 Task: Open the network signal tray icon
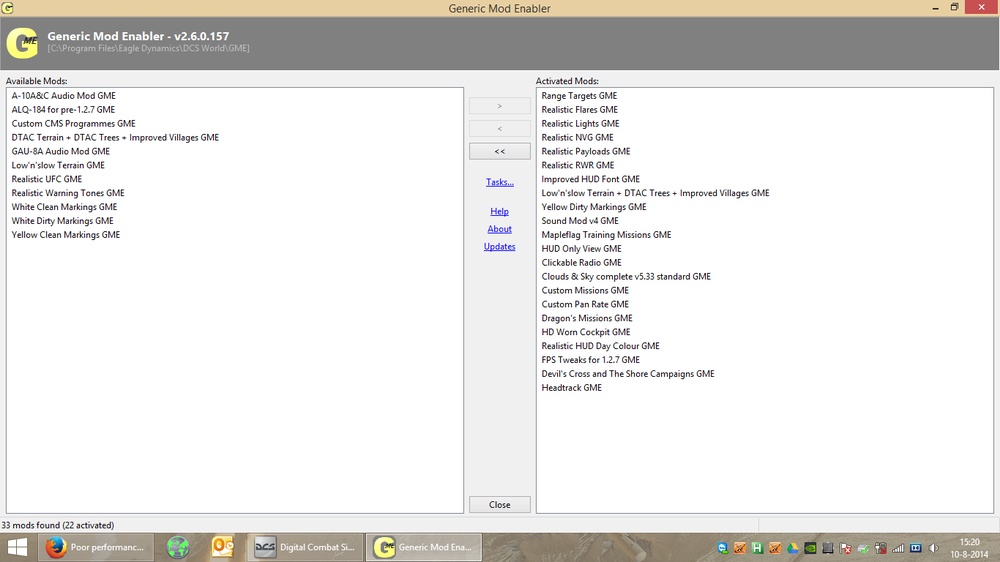tap(898, 548)
